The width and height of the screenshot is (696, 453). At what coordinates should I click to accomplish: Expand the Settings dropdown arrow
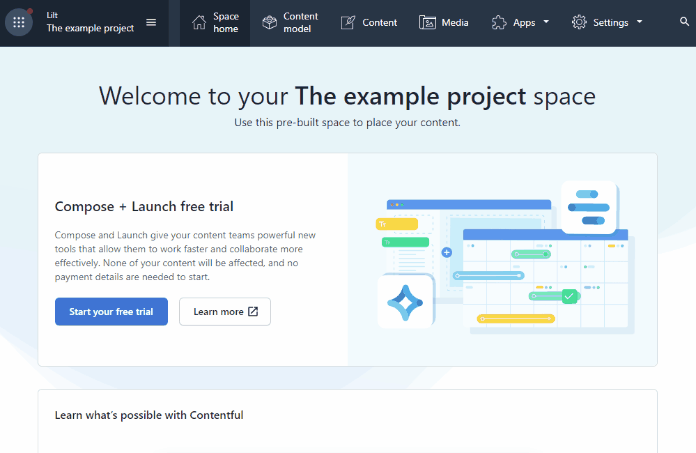click(x=639, y=21)
